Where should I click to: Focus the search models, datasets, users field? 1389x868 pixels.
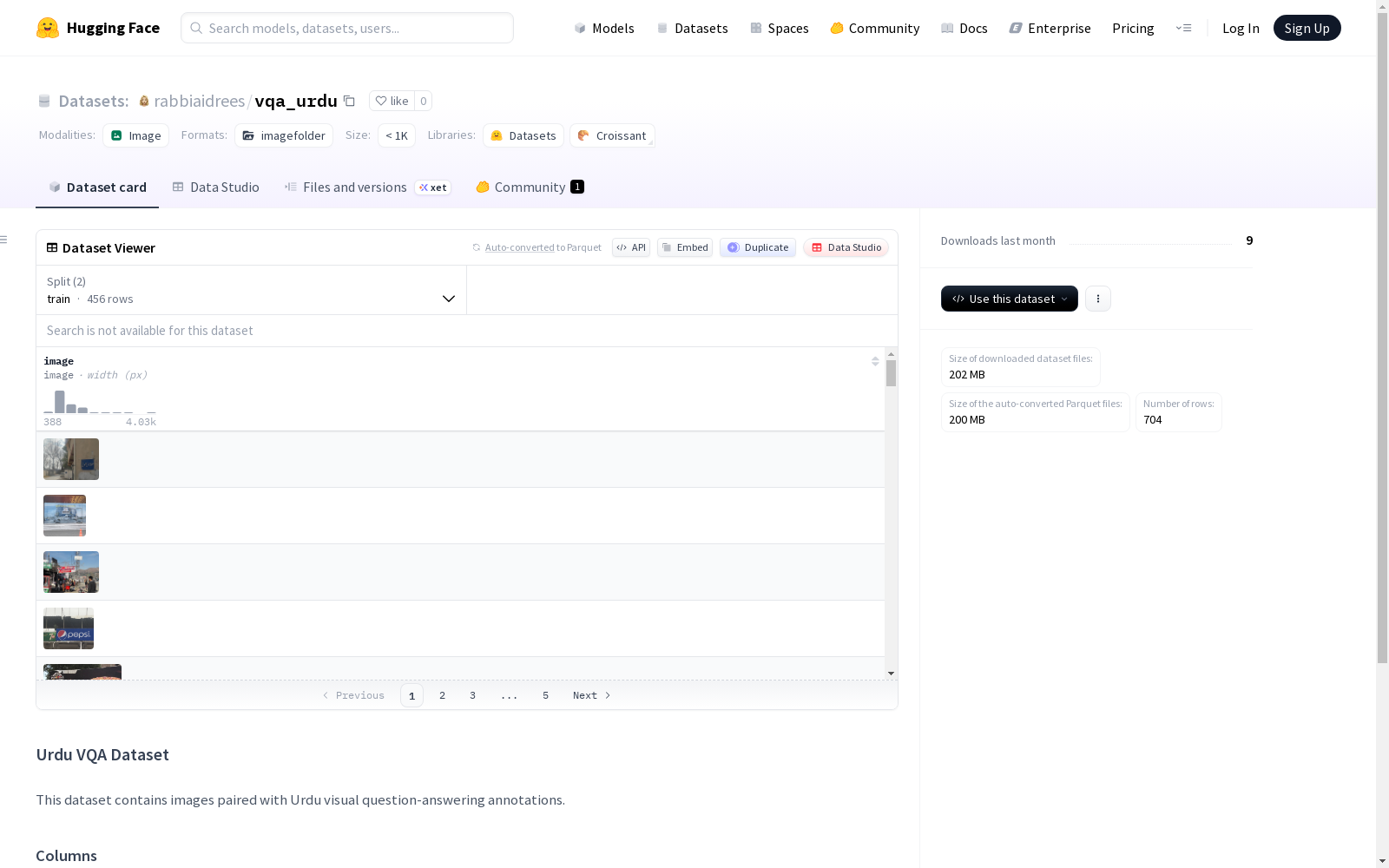pos(347,28)
